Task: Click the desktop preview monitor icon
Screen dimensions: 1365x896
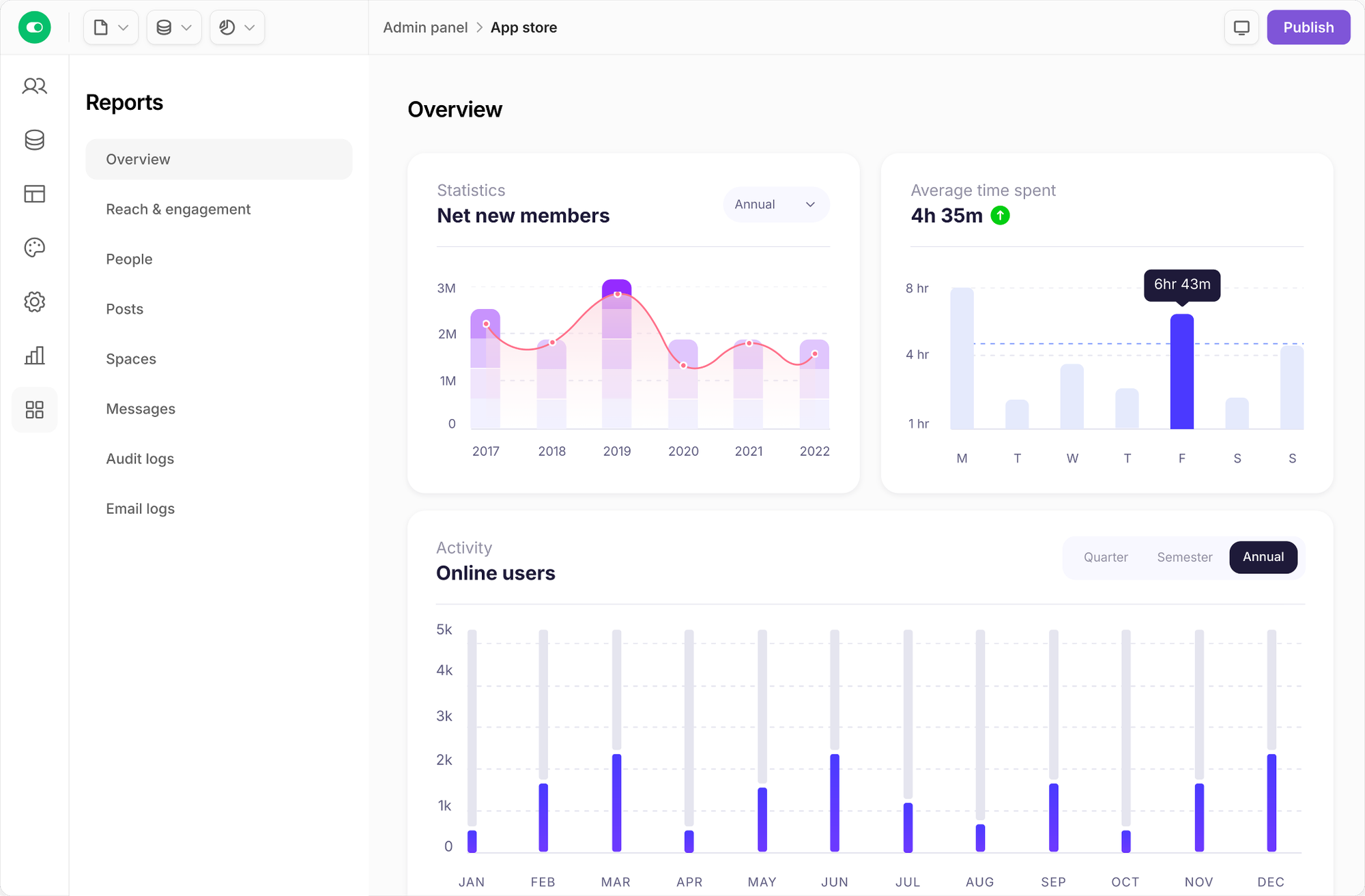Action: pos(1241,27)
